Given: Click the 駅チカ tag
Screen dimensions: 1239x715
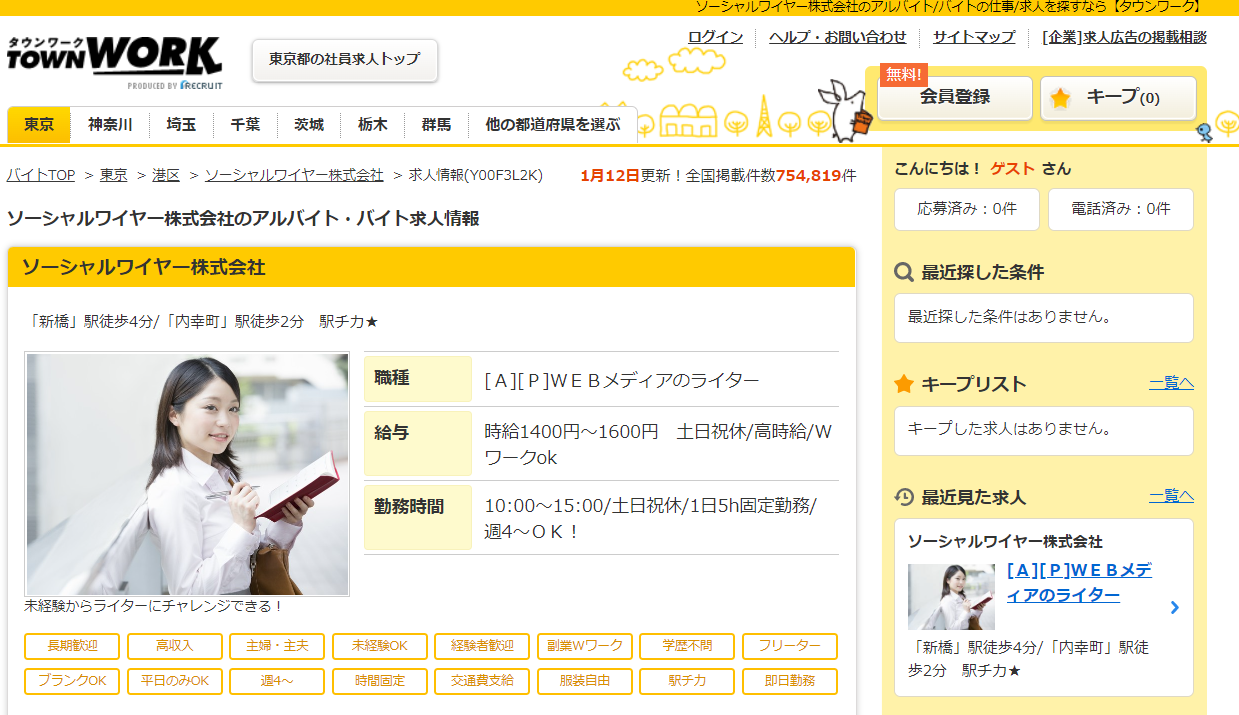Looking at the screenshot, I should (687, 681).
